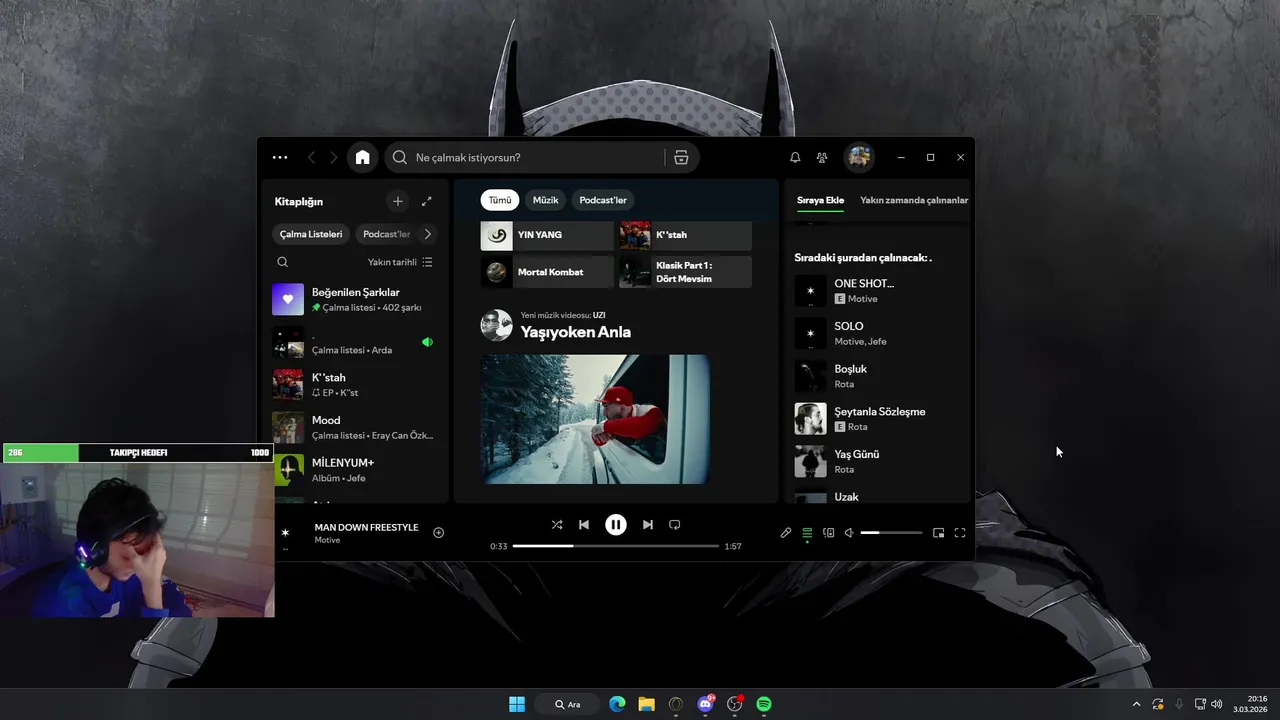Viewport: 1280px width, 720px height.
Task: Open the Mortal Kombat shortcut card
Action: [547, 272]
